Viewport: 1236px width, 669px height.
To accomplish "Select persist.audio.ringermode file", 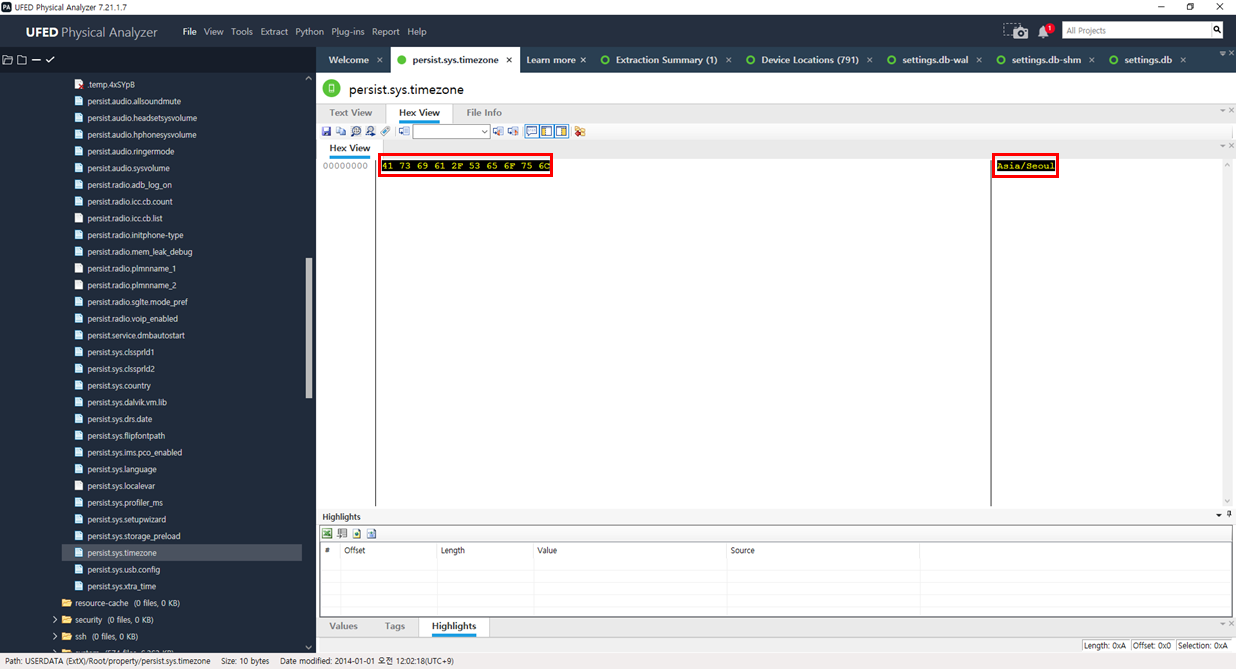I will pyautogui.click(x=130, y=151).
